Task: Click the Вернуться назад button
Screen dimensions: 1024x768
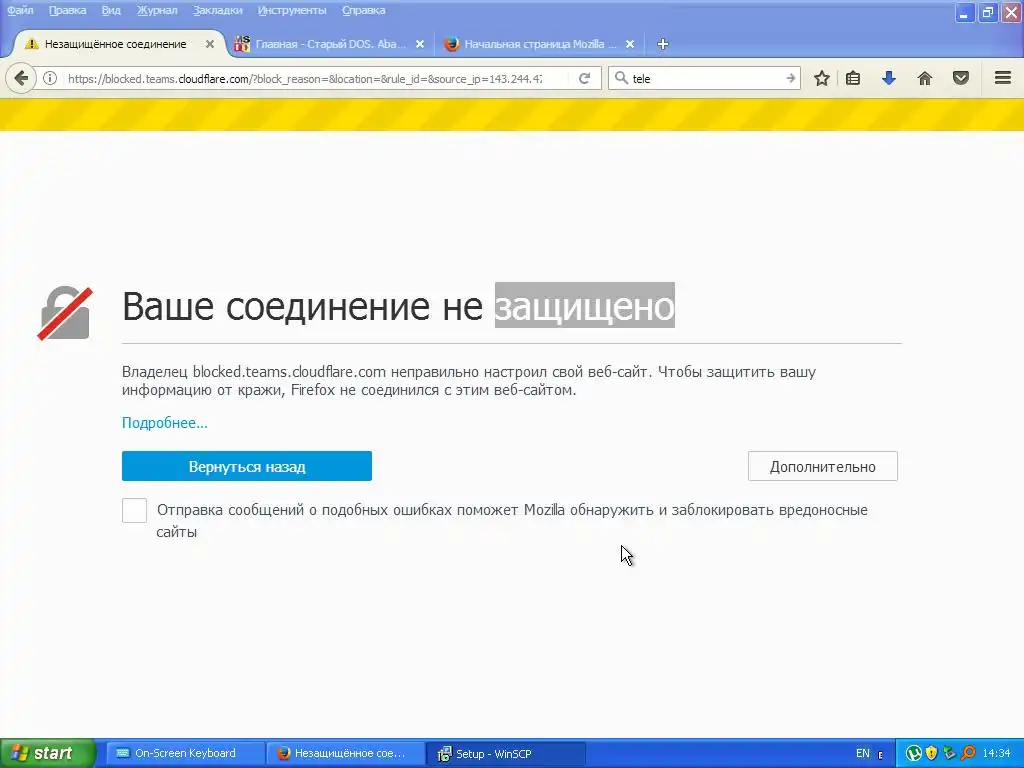Action: coord(247,466)
